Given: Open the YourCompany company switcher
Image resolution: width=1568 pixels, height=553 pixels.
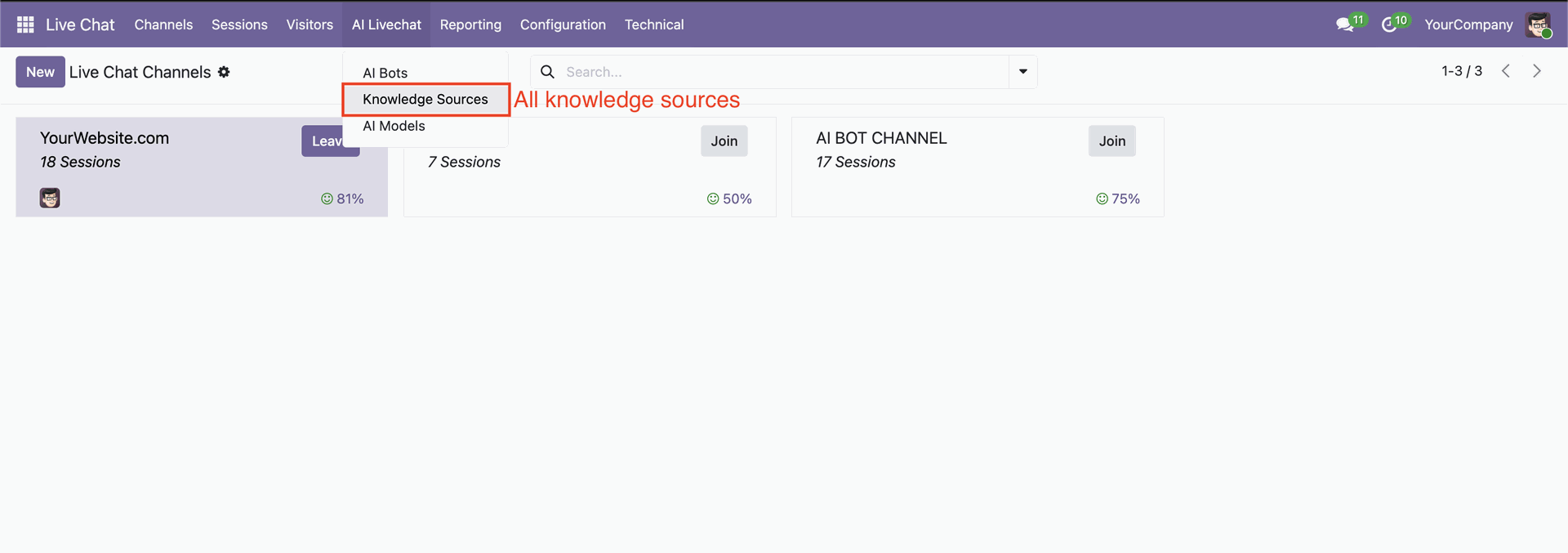Looking at the screenshot, I should (1468, 25).
